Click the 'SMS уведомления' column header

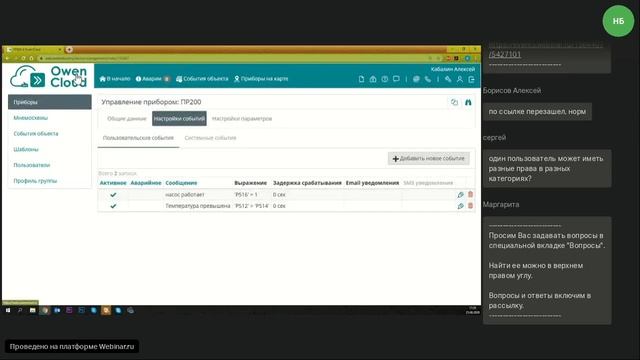(428, 183)
